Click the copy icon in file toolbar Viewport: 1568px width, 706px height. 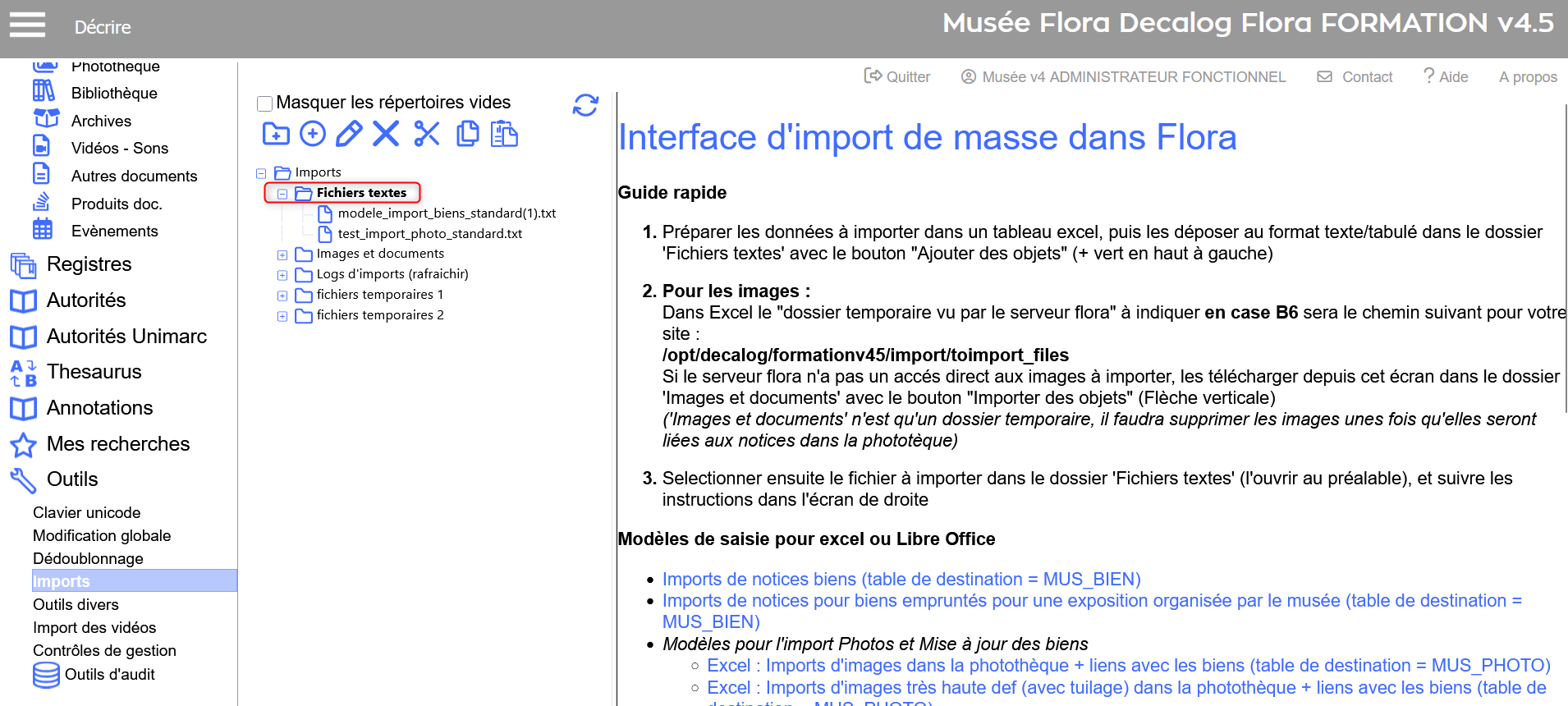pyautogui.click(x=467, y=134)
